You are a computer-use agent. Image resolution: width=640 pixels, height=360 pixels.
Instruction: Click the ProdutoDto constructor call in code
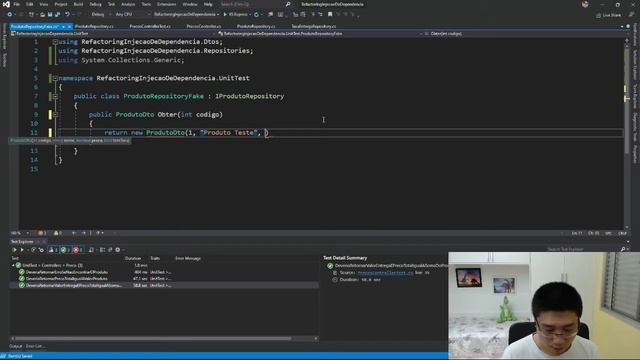coord(165,133)
